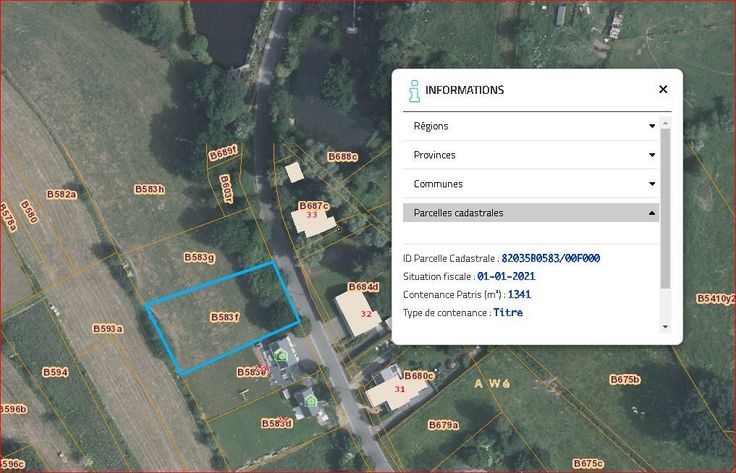Select parcel B583g on the map
This screenshot has width=736, height=473.
click(199, 257)
